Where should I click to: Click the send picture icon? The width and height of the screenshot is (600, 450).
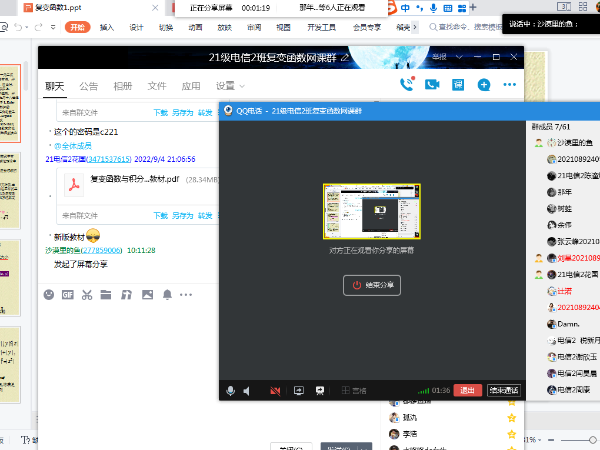click(147, 295)
